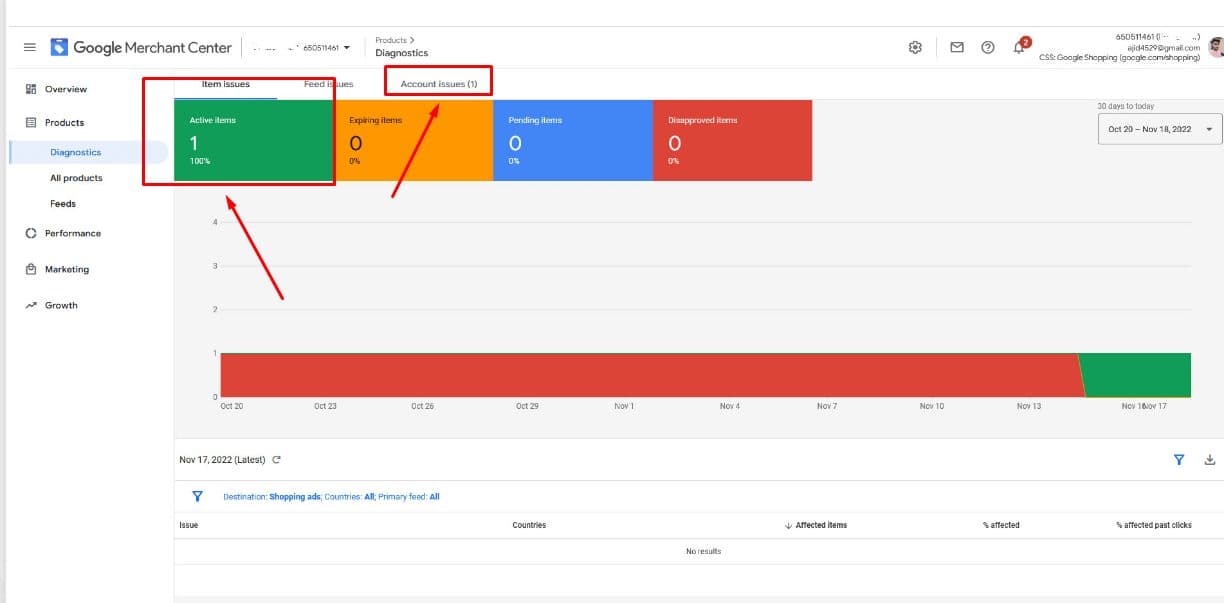Screen dimensions: 1224x603
Task: Open the Oct 20 – Nov 18, 2022 date range dropdown
Action: [x=1159, y=129]
